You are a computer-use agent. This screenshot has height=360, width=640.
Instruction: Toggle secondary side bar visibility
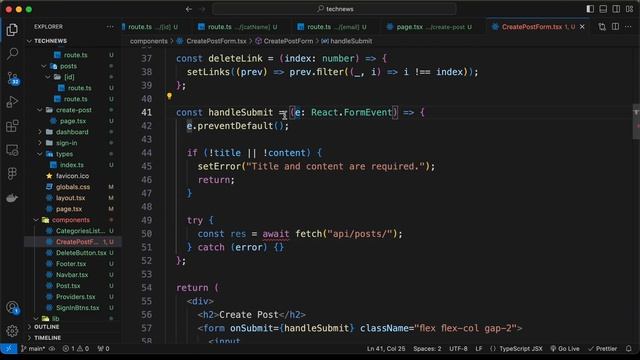[x=617, y=9]
